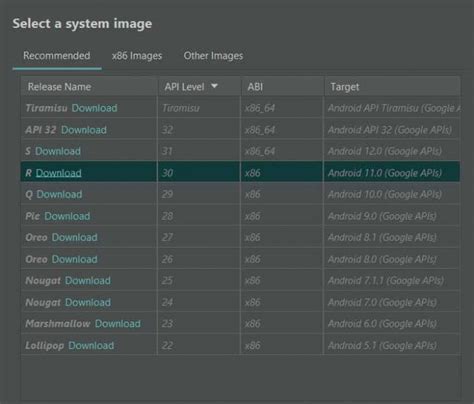Switch to the x86 Images tab

click(x=137, y=56)
